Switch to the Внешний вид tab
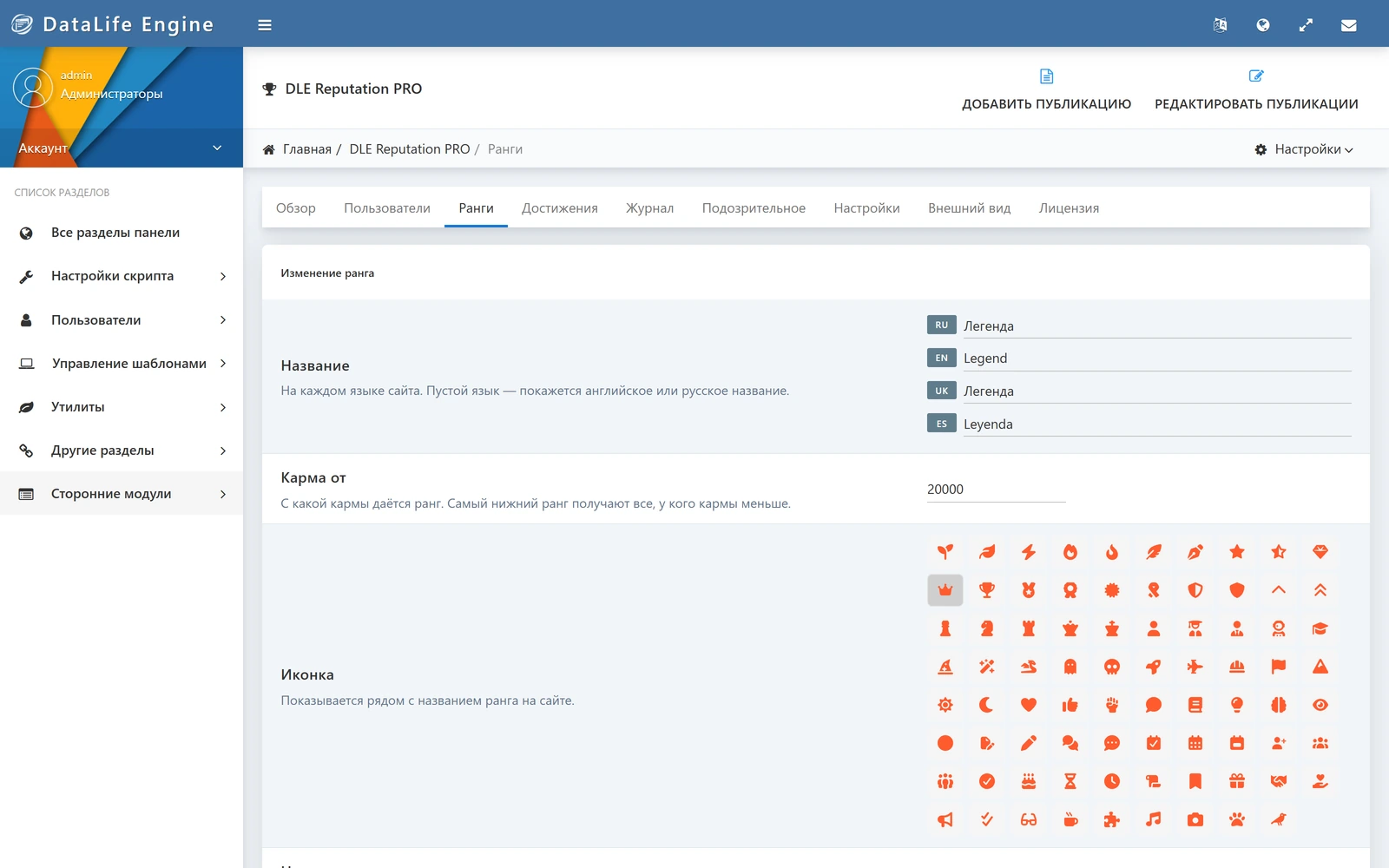The image size is (1389, 868). 970,208
